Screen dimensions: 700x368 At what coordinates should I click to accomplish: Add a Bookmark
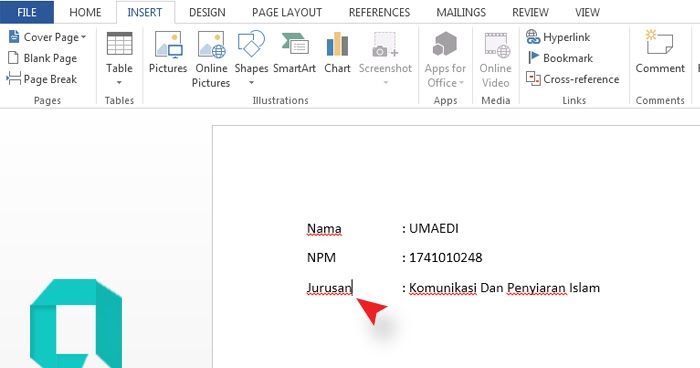[560, 58]
